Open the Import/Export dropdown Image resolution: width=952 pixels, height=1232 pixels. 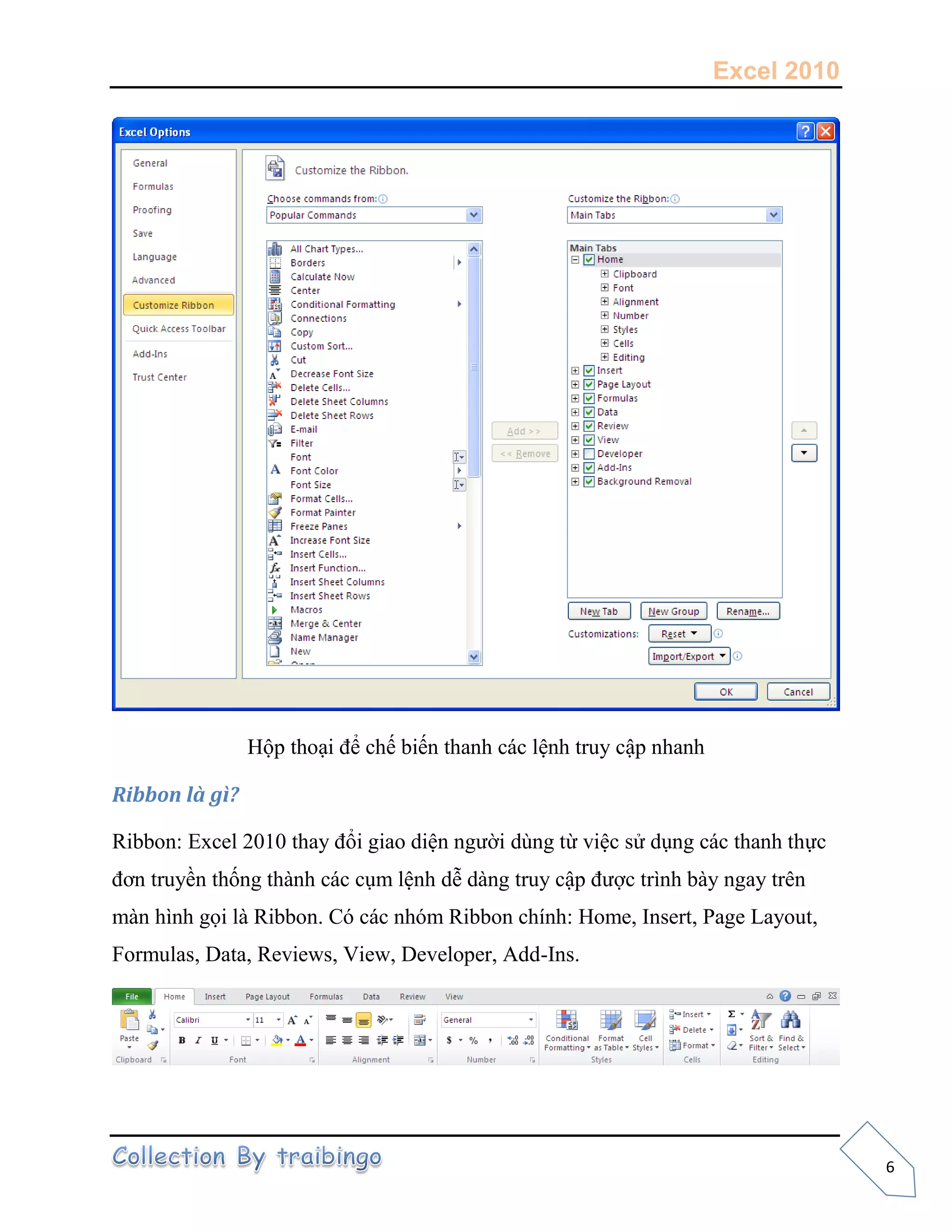tap(689, 656)
